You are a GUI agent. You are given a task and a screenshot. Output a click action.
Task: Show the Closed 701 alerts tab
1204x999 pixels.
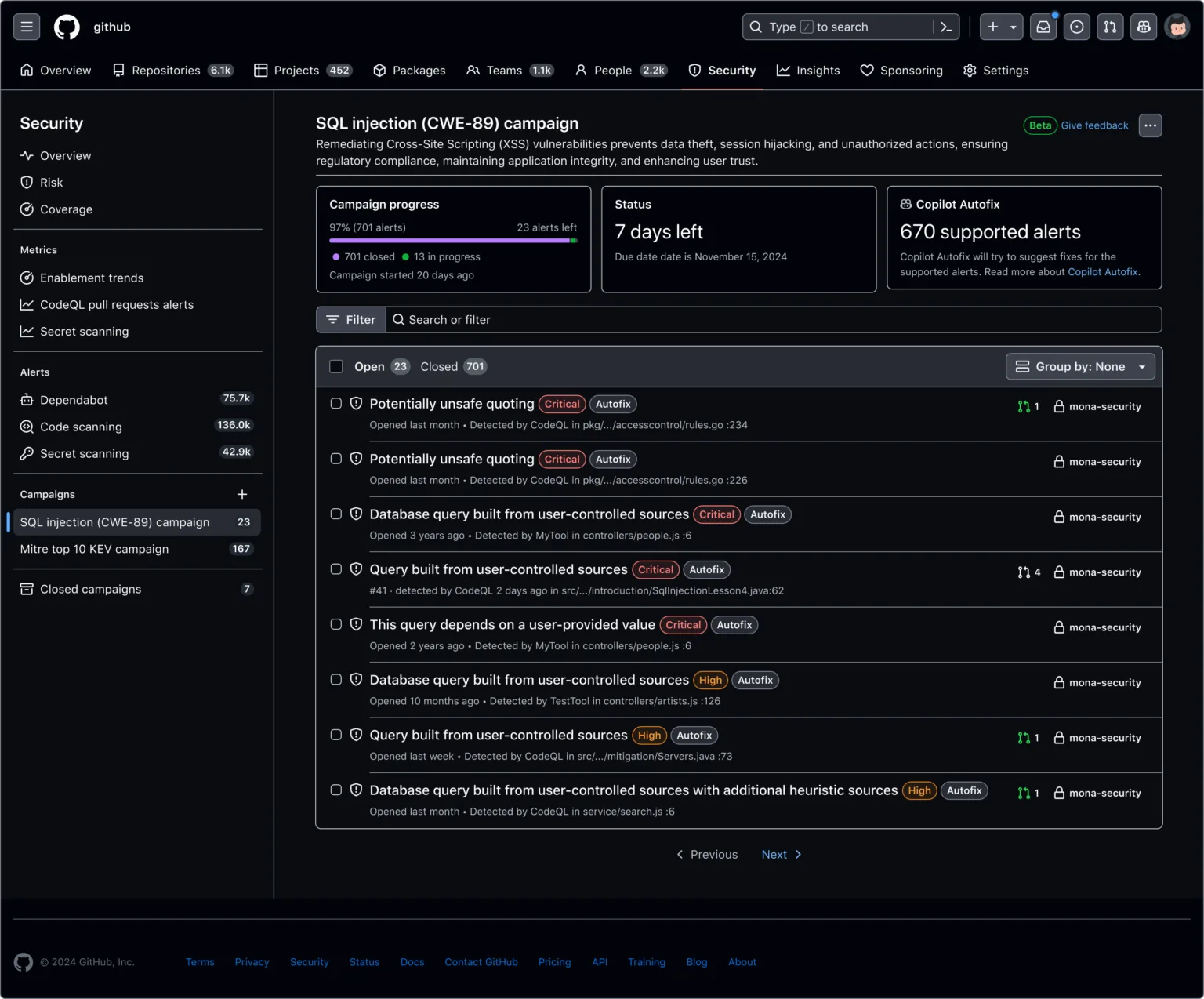click(453, 366)
